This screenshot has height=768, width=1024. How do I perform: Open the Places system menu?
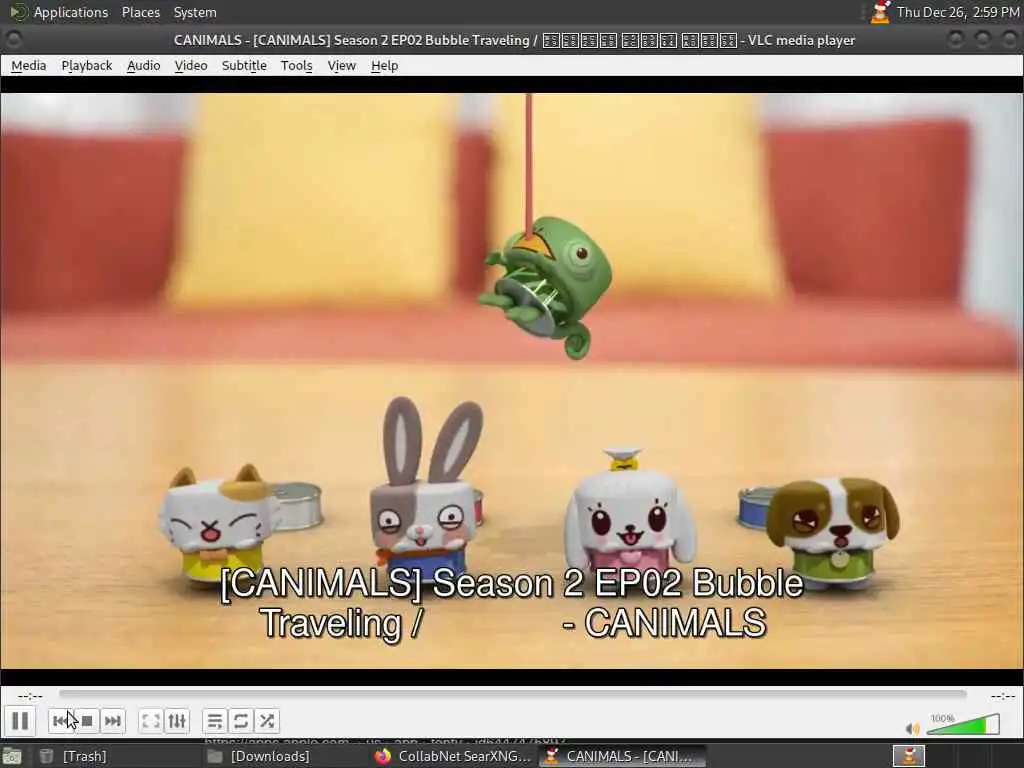point(141,12)
